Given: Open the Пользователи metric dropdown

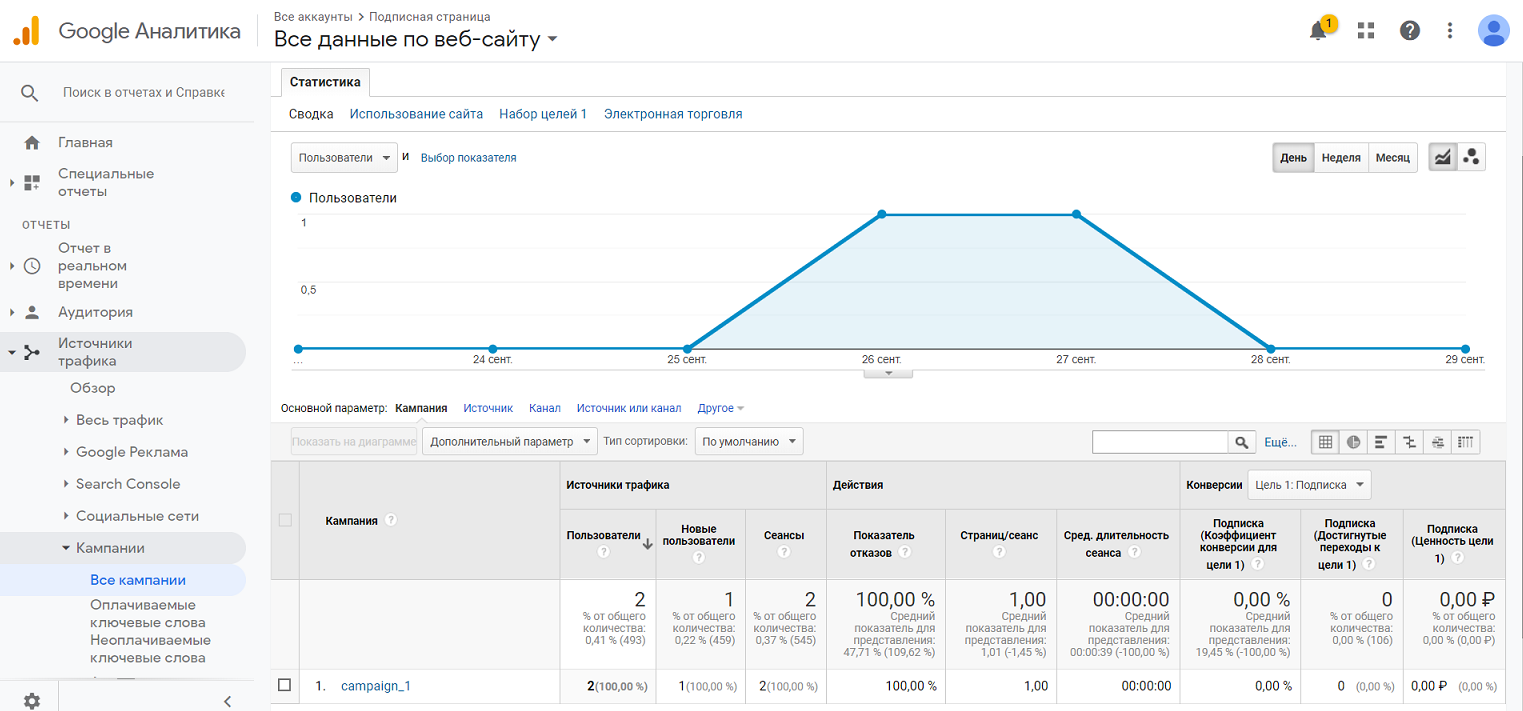Looking at the screenshot, I should click(x=344, y=158).
